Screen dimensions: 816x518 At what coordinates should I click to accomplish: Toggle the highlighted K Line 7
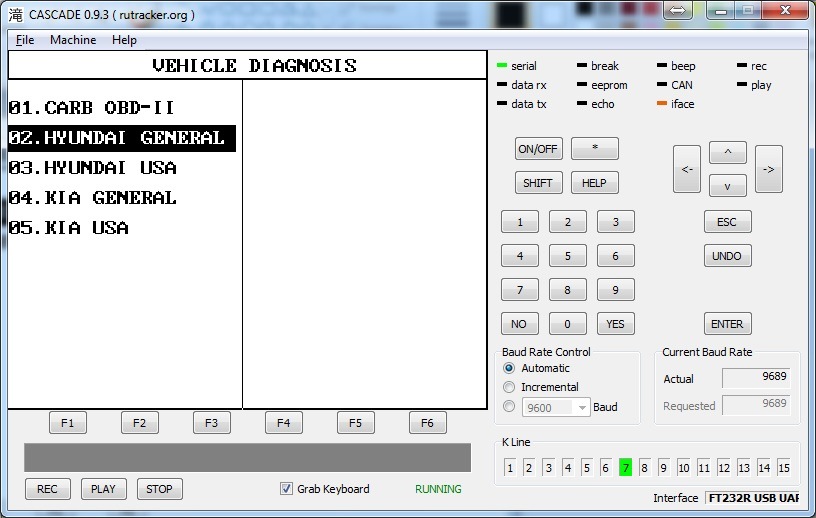[626, 468]
